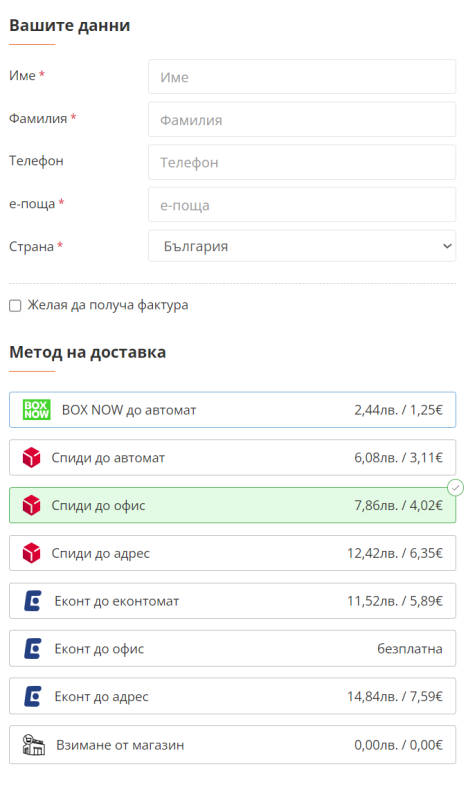Click the price 6,08лв. / 3,11€
Viewport: 468px width, 800px height.
(x=398, y=458)
